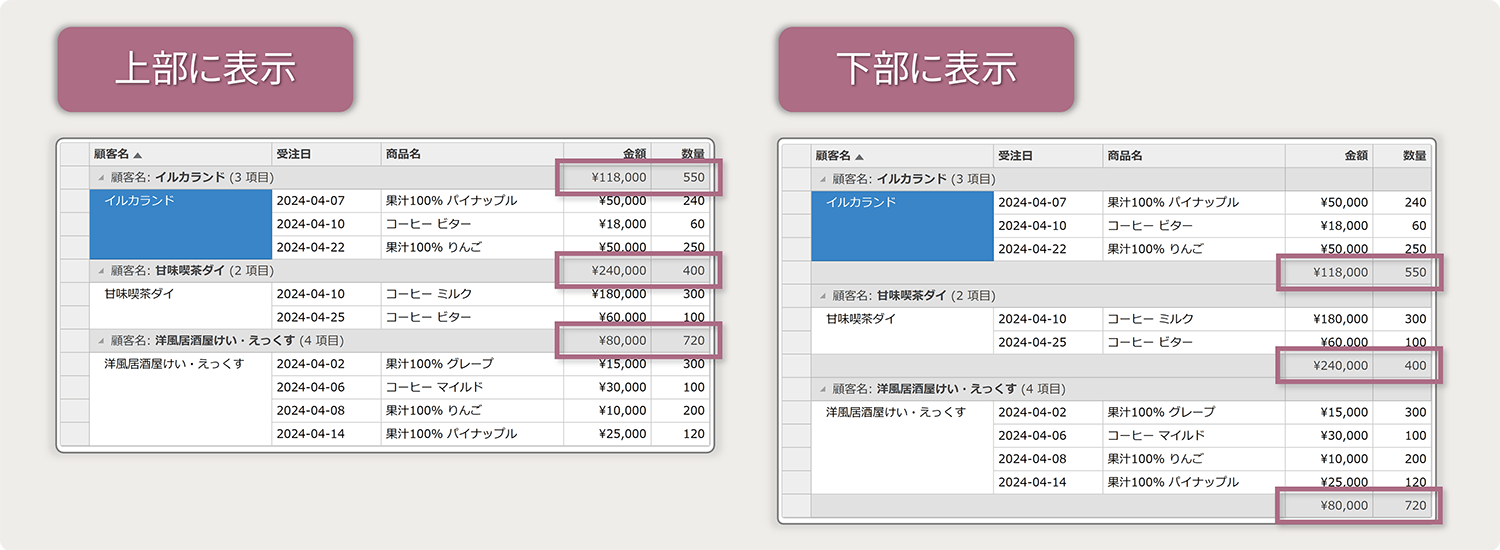Viewport: 1500px width, 550px height.
Task: Select the blue イルカランド cell in left grid
Action: click(180, 224)
